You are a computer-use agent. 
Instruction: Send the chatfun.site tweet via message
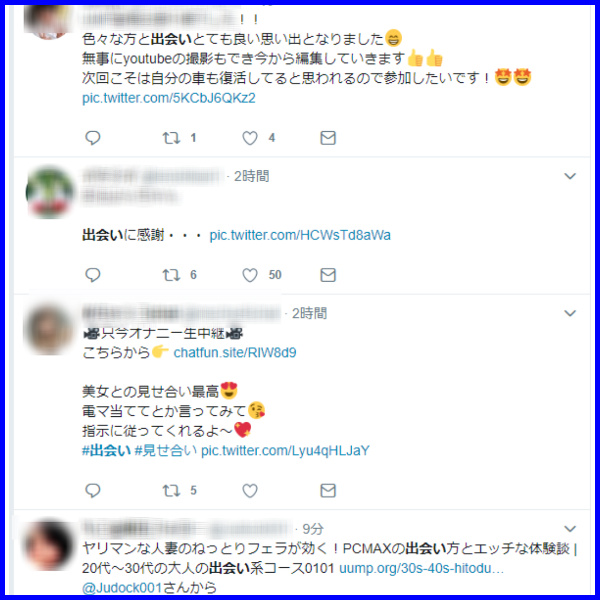(x=328, y=490)
